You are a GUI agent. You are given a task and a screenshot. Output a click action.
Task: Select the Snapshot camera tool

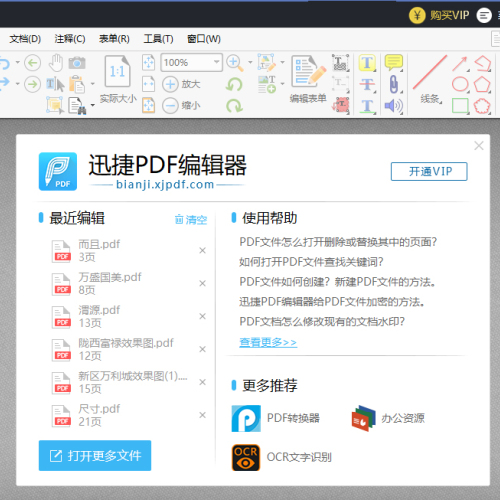[77, 62]
